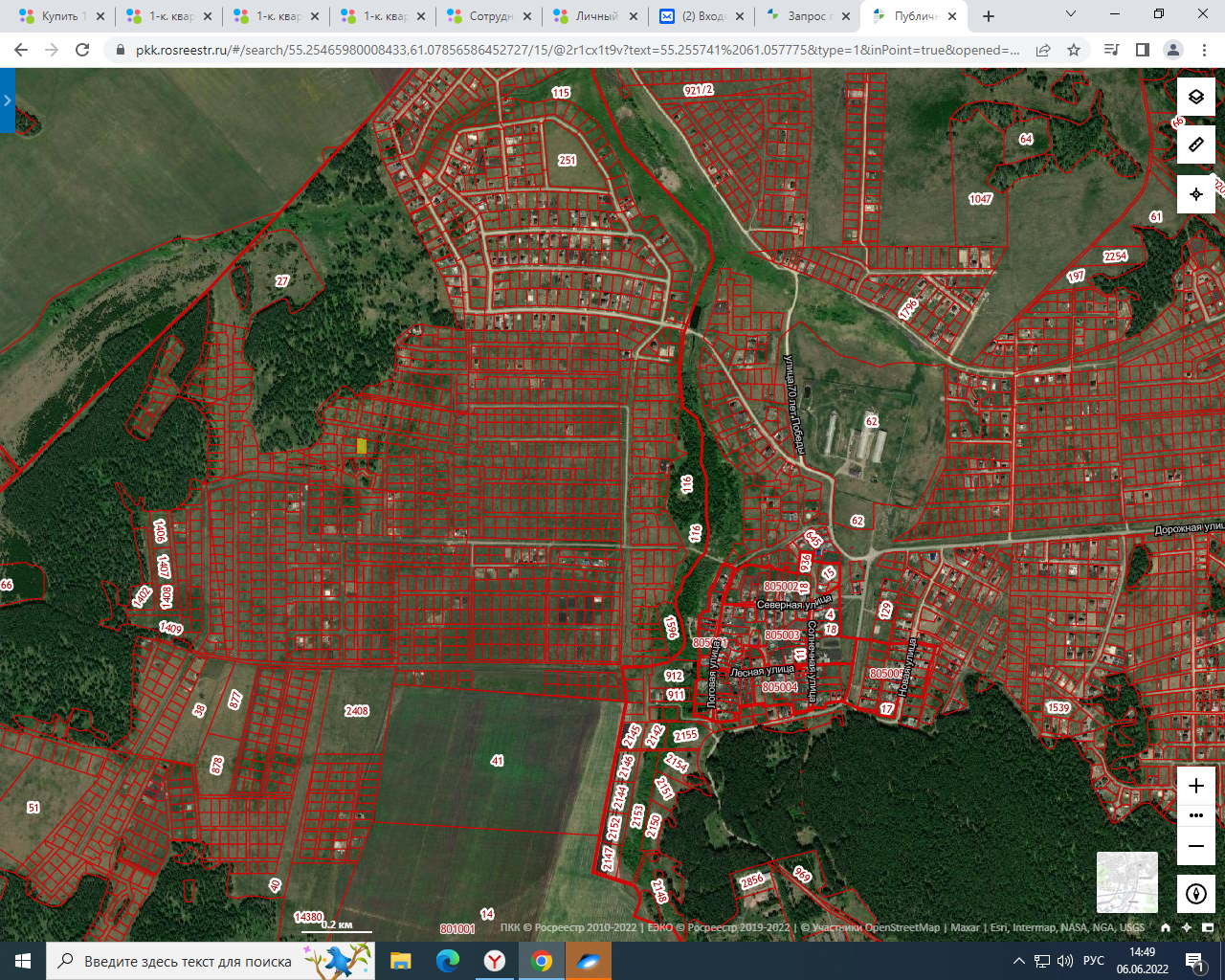
Task: Open the tab search dropdown chevron
Action: [x=1071, y=14]
